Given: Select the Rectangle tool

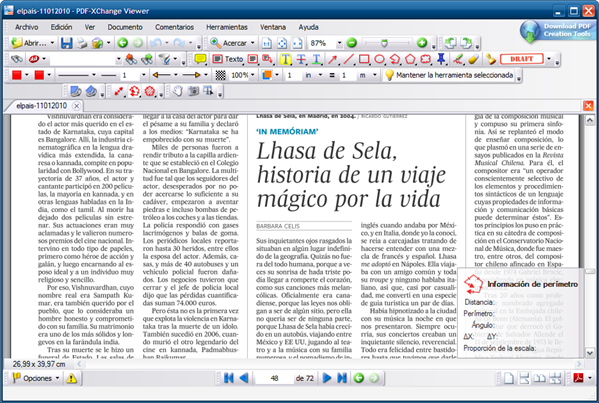Looking at the screenshot, I should [x=364, y=59].
